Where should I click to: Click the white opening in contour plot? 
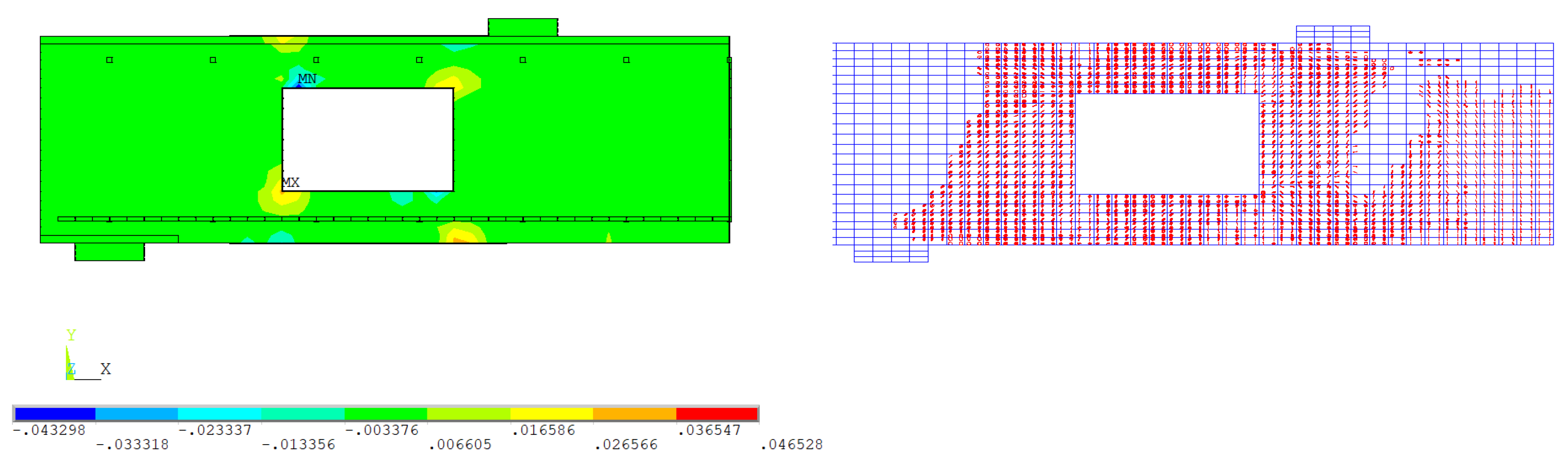click(x=367, y=139)
